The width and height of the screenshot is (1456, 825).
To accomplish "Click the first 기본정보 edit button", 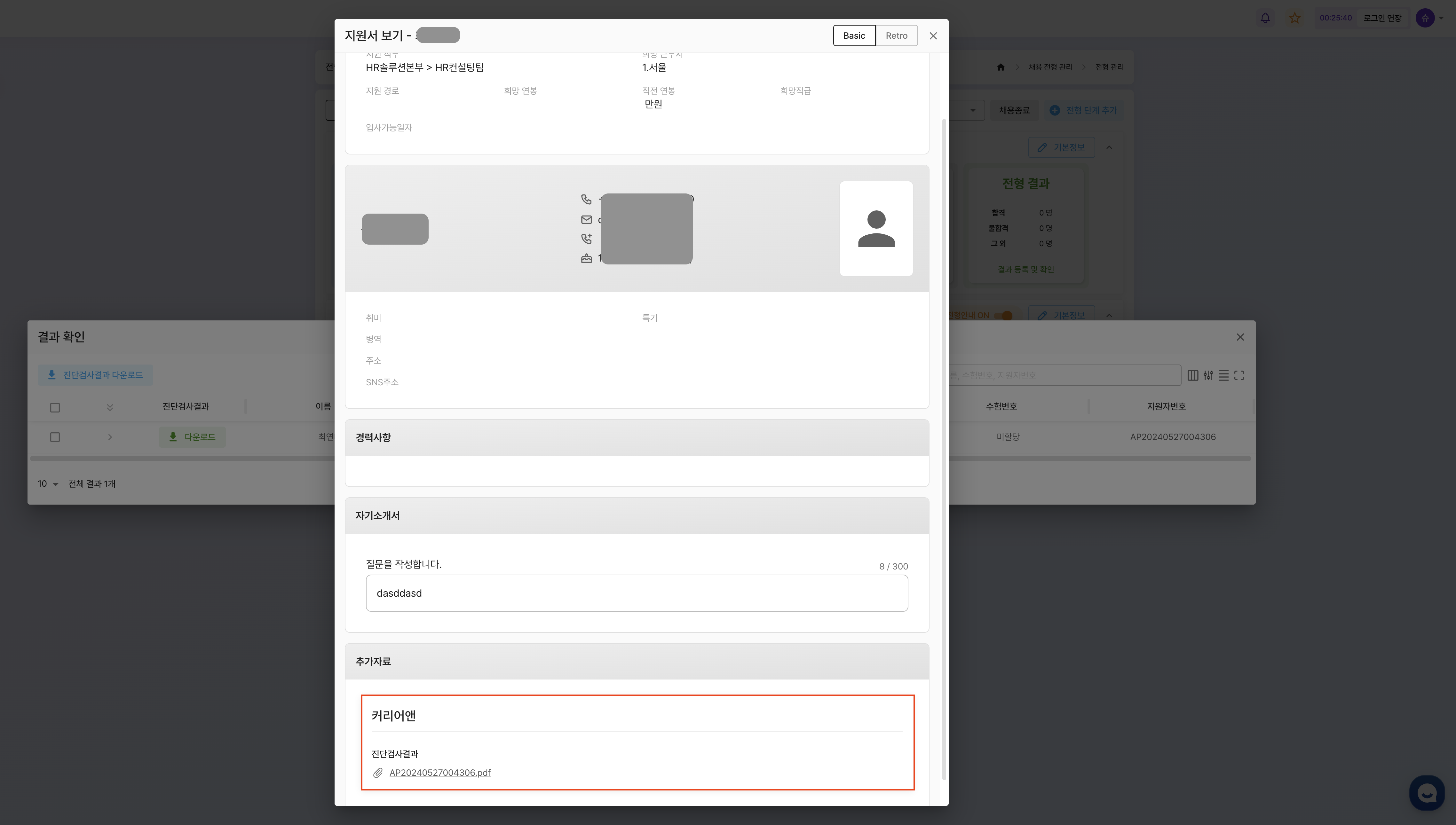I will click(x=1061, y=147).
